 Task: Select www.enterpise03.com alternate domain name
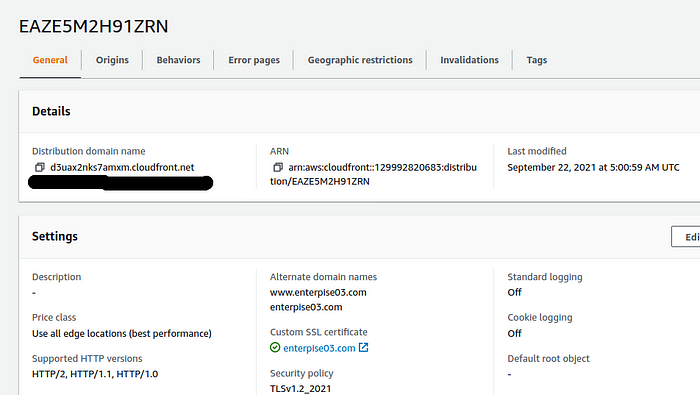click(x=318, y=292)
